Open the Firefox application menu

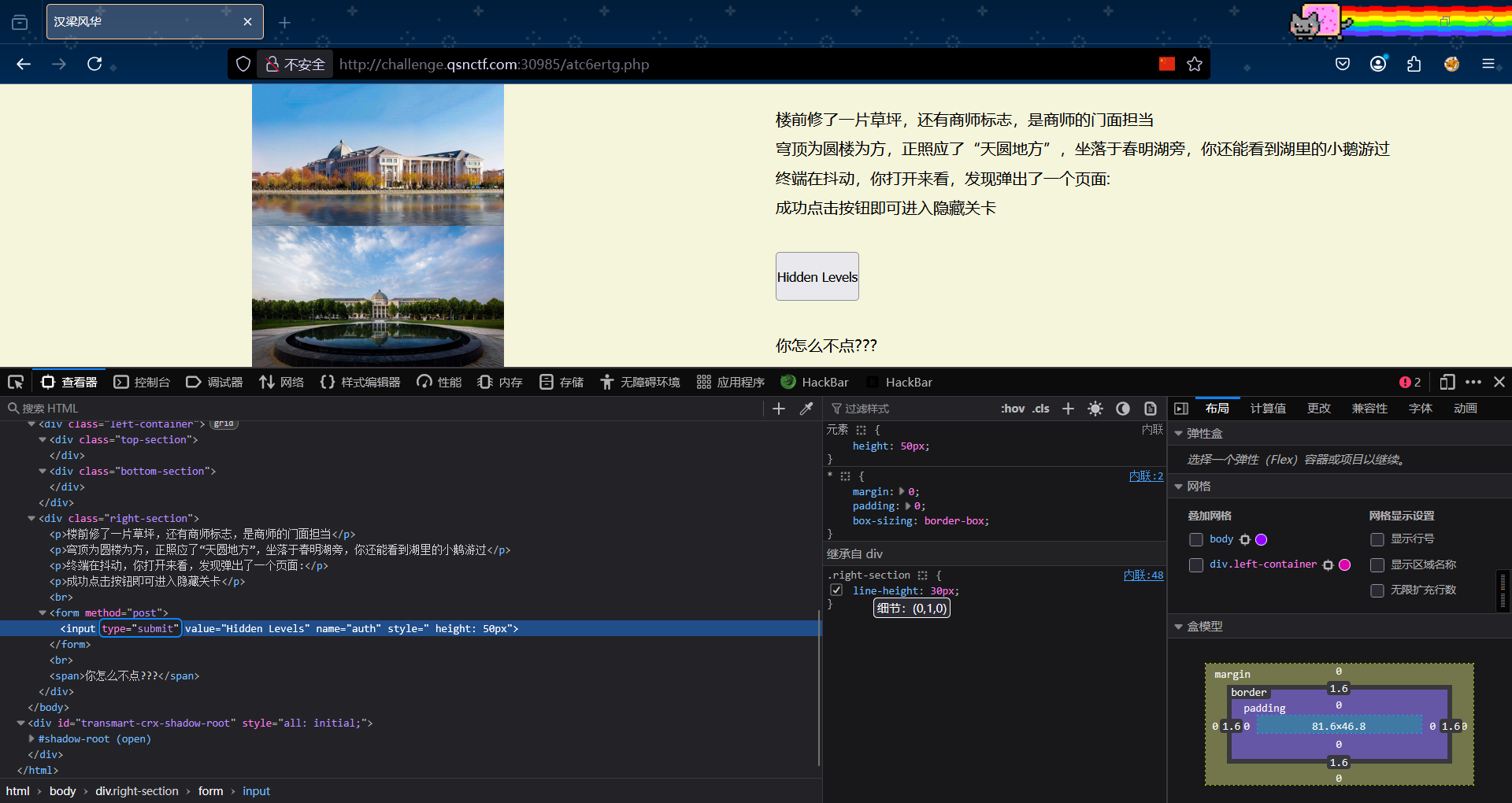(1488, 64)
